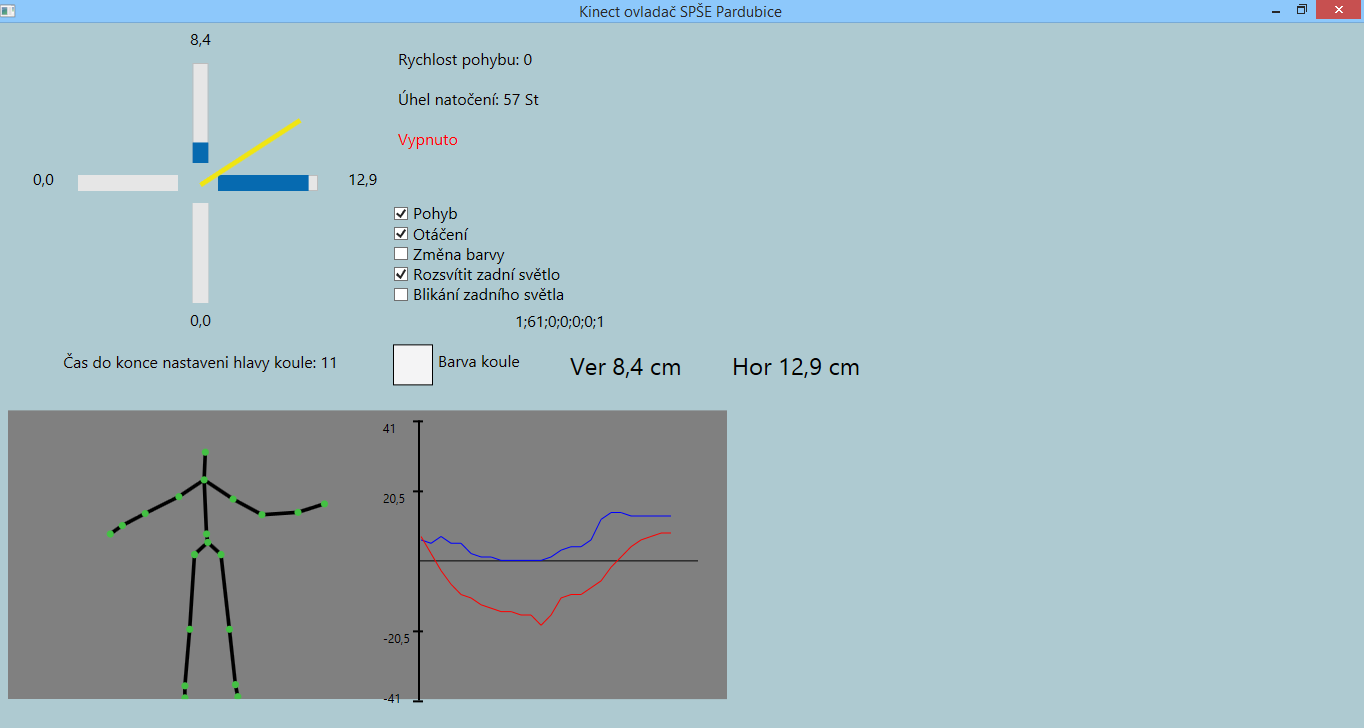Click the bottom vertical bar showing 0,0
The image size is (1364, 728).
[x=200, y=253]
